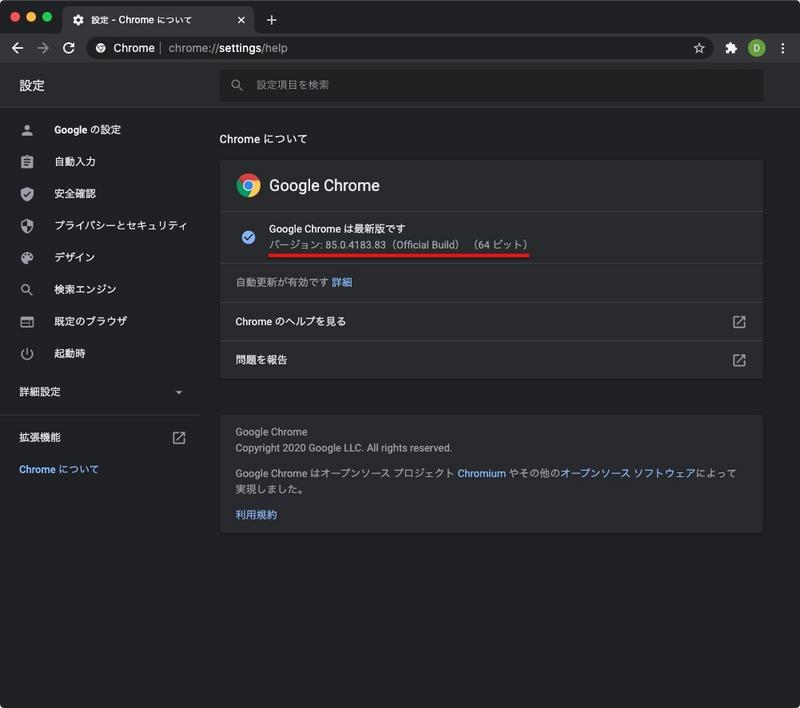
Task: Click the 既定のブラウザ window icon
Action: (27, 322)
